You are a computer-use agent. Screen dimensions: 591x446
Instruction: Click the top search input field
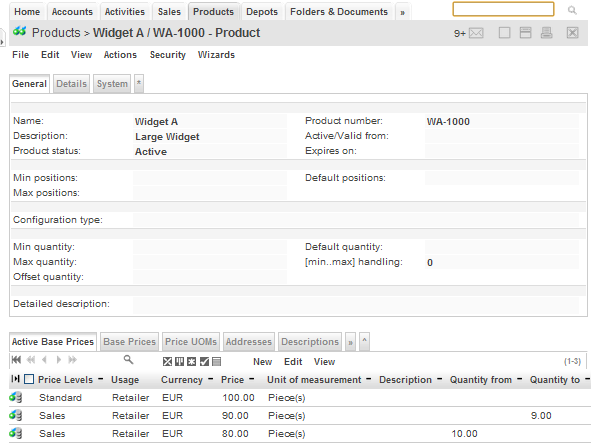point(503,9)
